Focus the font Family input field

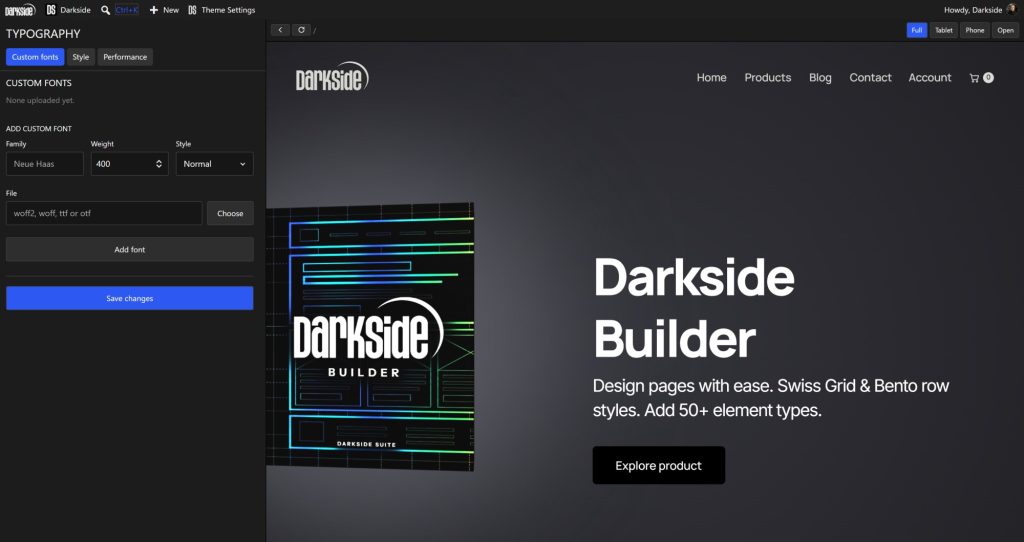[x=44, y=164]
